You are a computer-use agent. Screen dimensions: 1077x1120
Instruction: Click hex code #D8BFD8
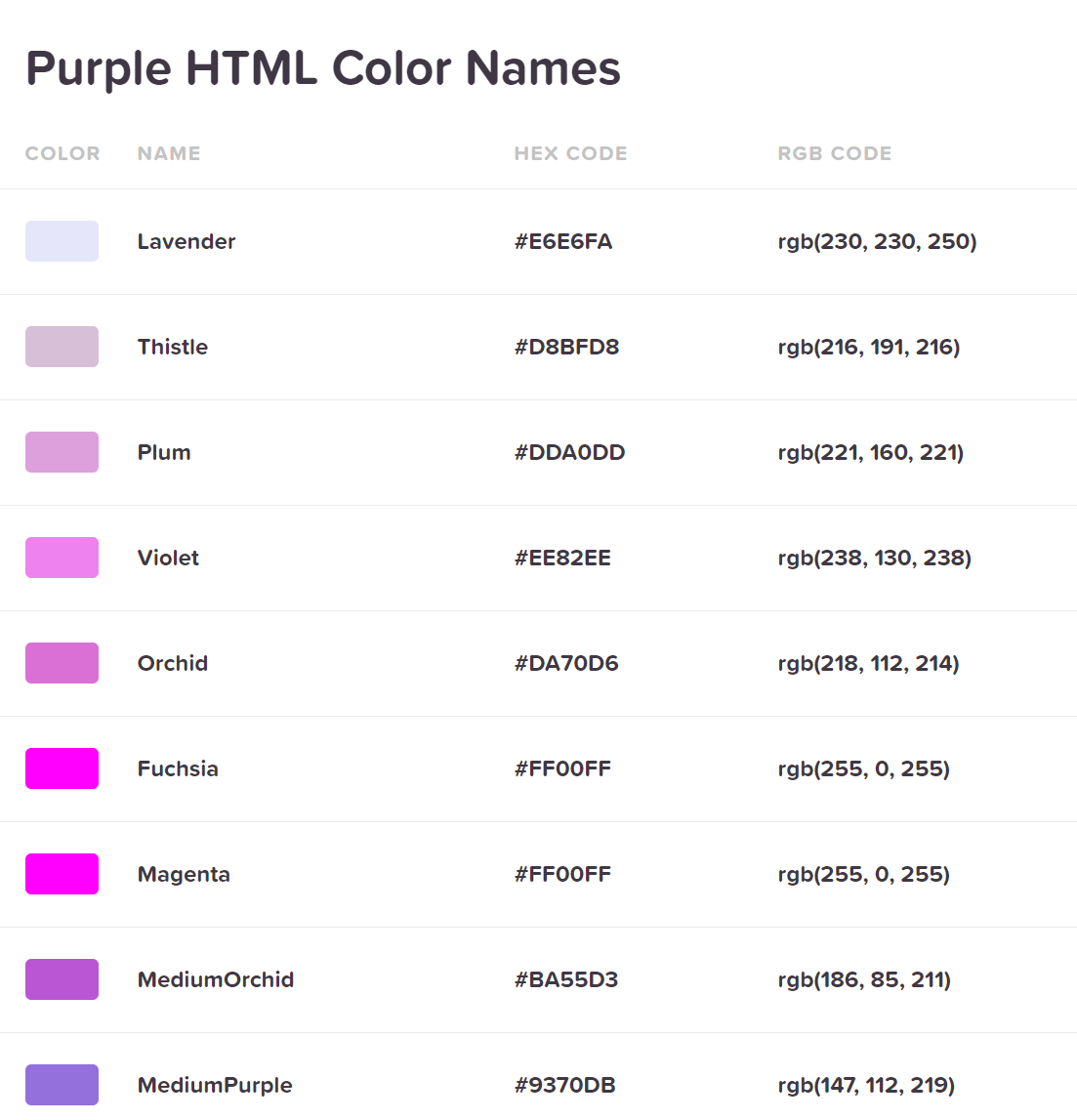point(567,347)
